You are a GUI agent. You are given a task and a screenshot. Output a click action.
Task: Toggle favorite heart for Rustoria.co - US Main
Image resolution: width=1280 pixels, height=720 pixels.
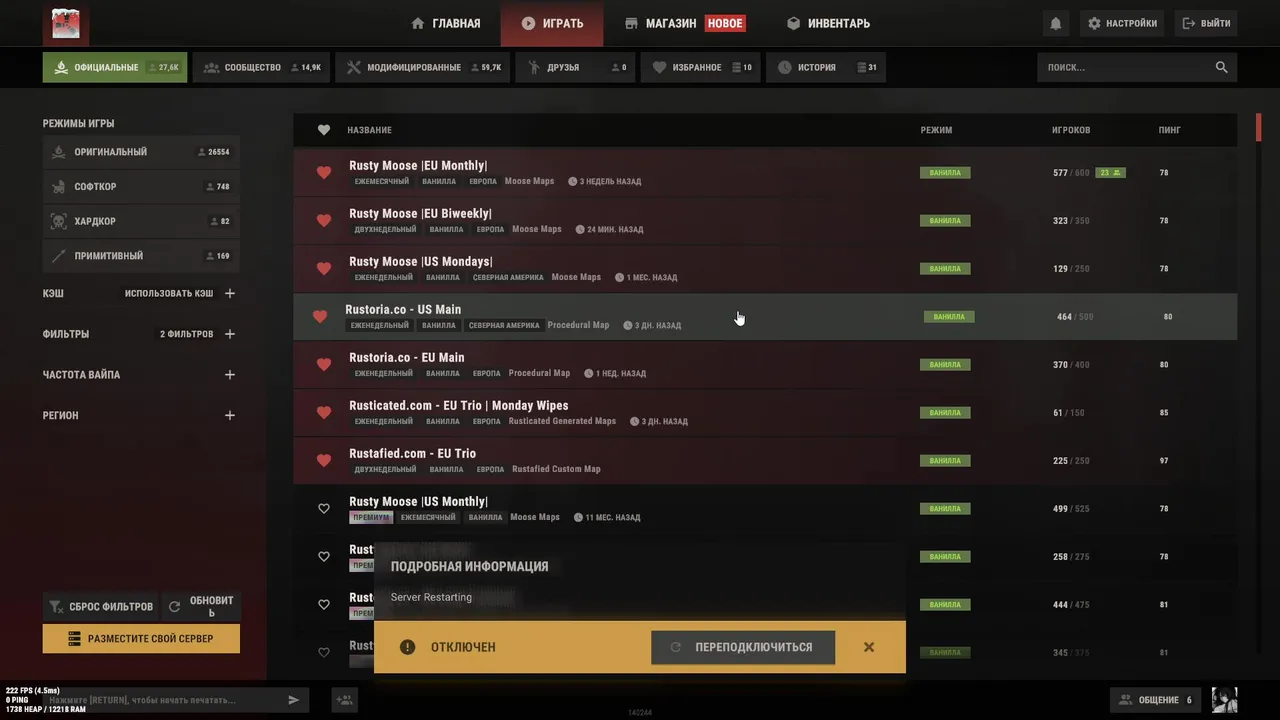[x=320, y=317]
